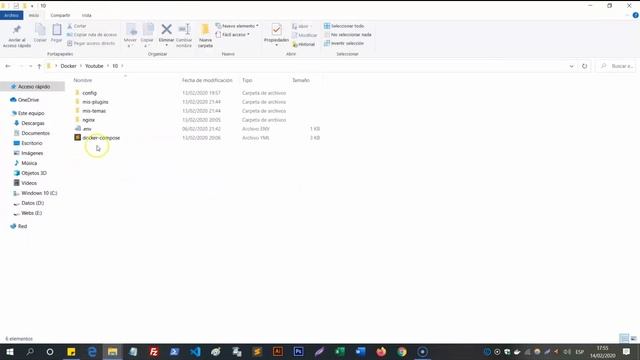Click Anclar al Acceso rápido pin icon

pyautogui.click(x=17, y=30)
